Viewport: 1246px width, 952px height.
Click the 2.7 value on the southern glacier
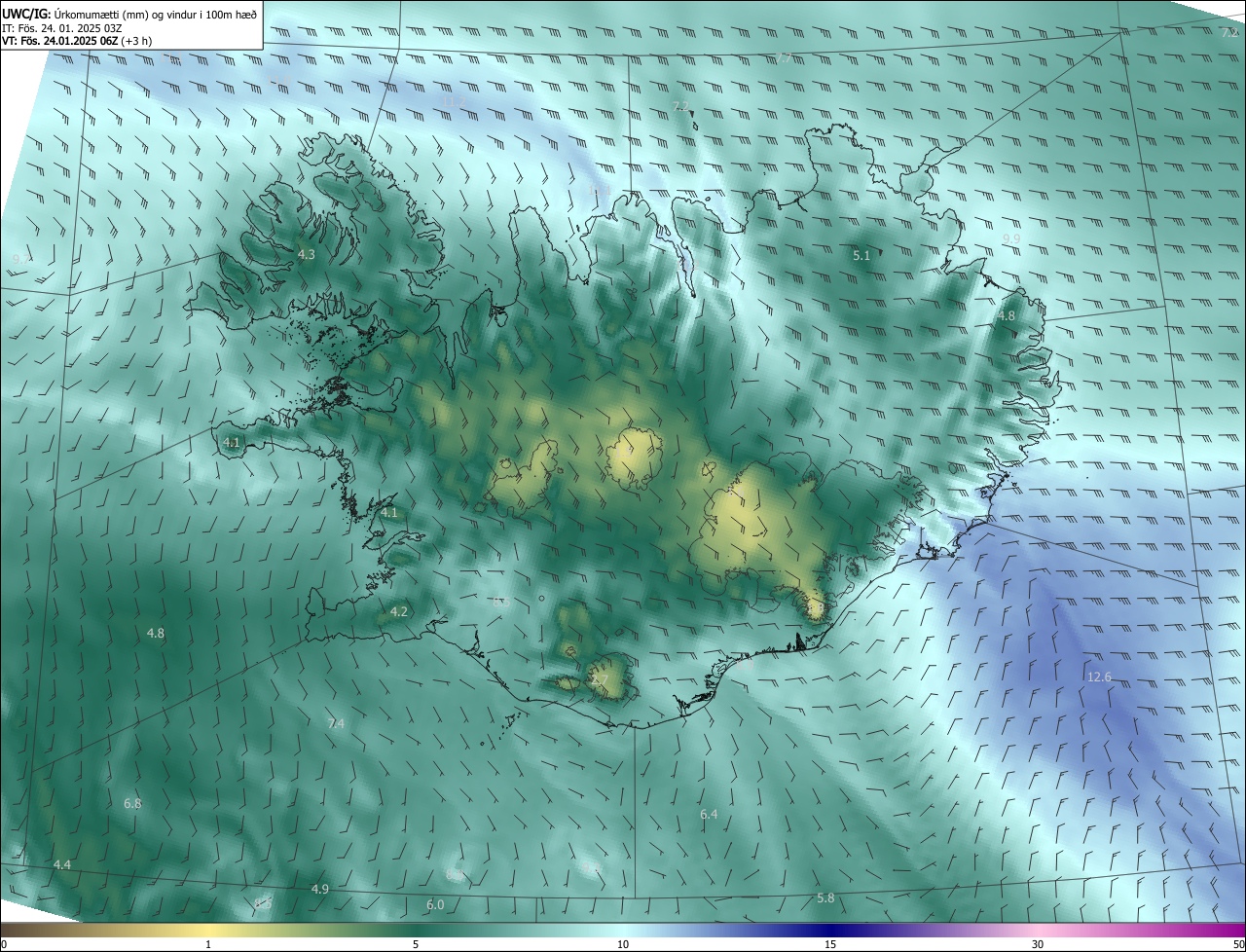click(600, 679)
